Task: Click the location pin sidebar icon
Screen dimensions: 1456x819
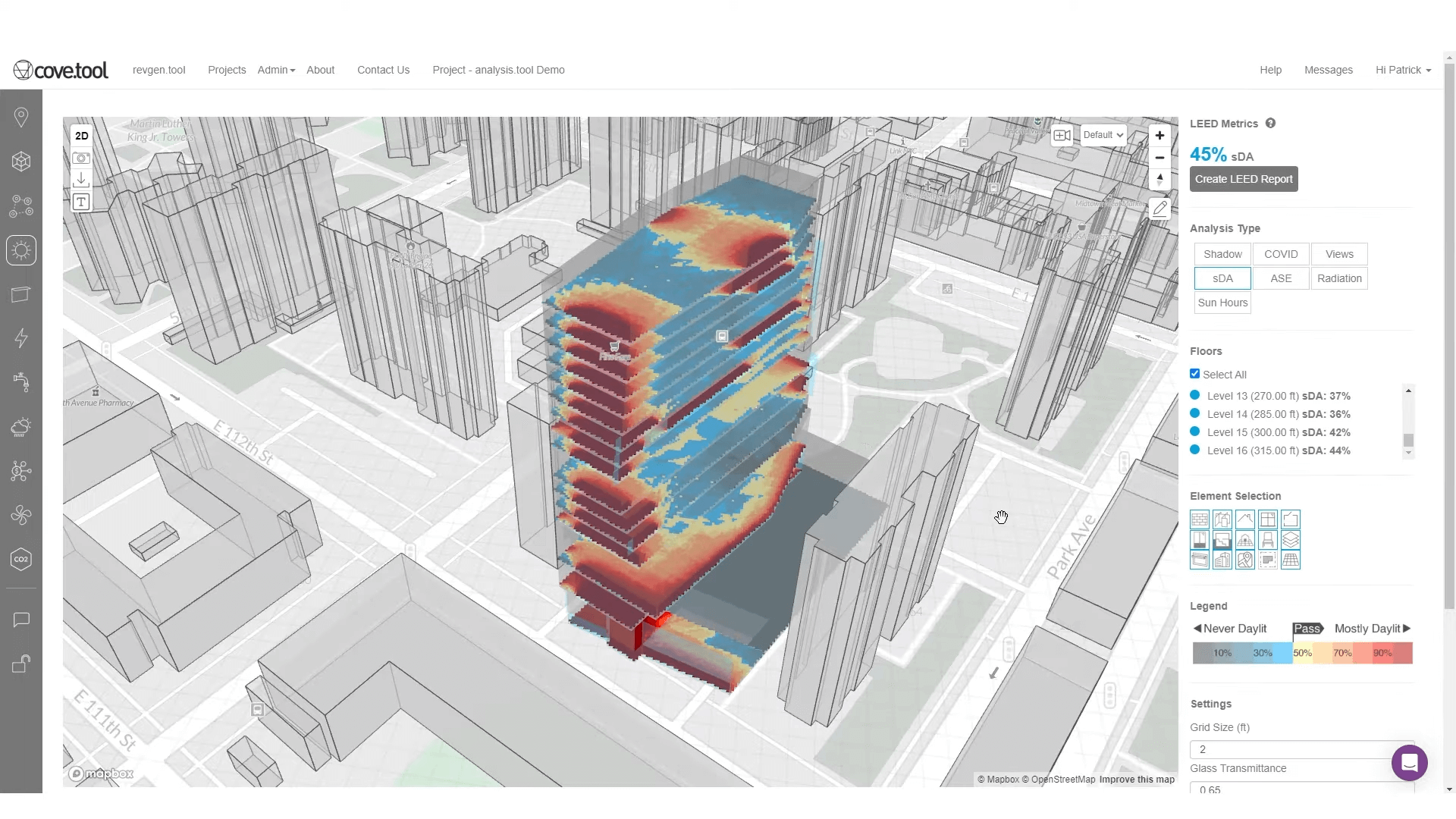Action: tap(21, 117)
